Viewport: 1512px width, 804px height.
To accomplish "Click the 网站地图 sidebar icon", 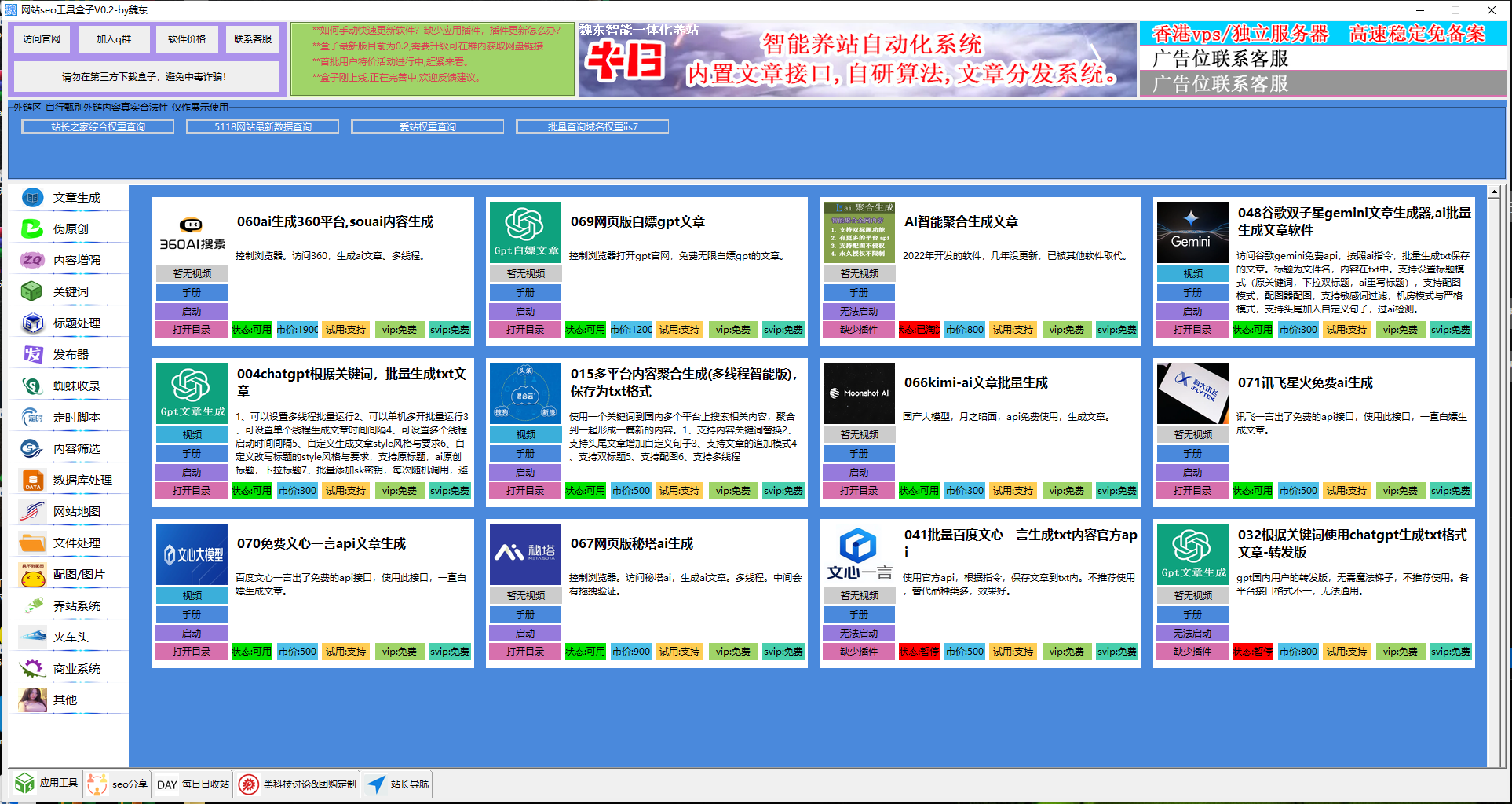I will click(32, 511).
